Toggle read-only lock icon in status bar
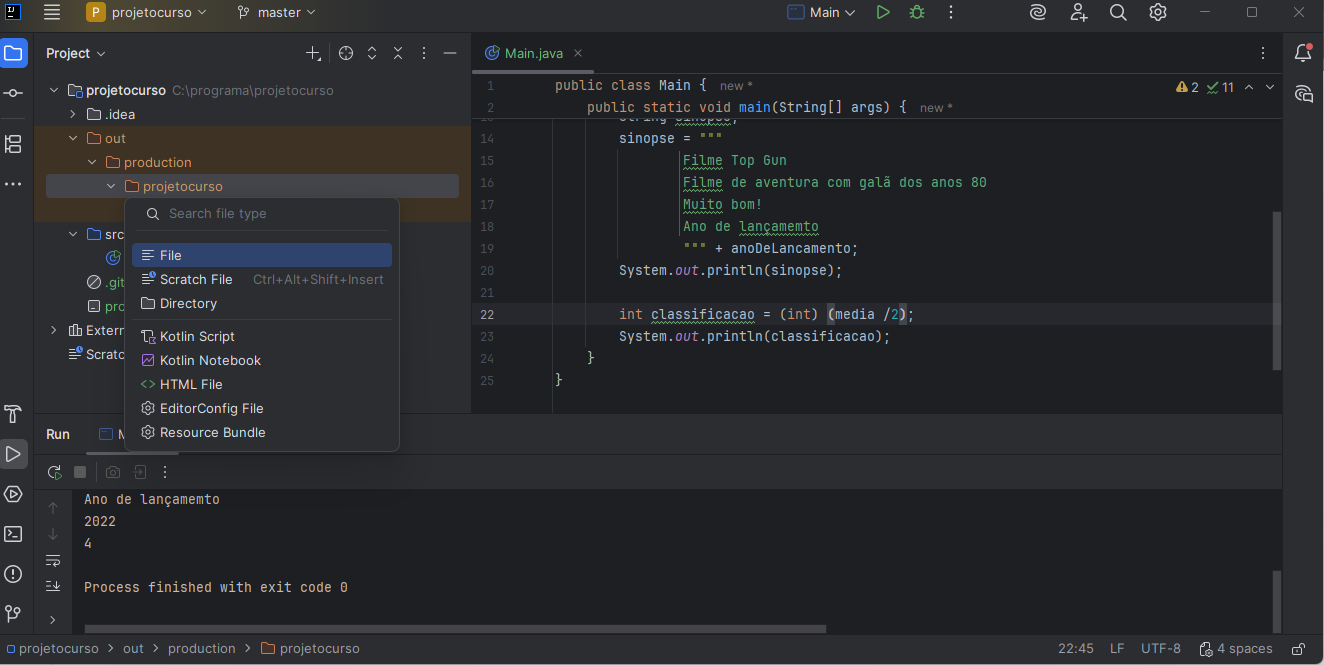Image resolution: width=1324 pixels, height=665 pixels. point(1298,649)
